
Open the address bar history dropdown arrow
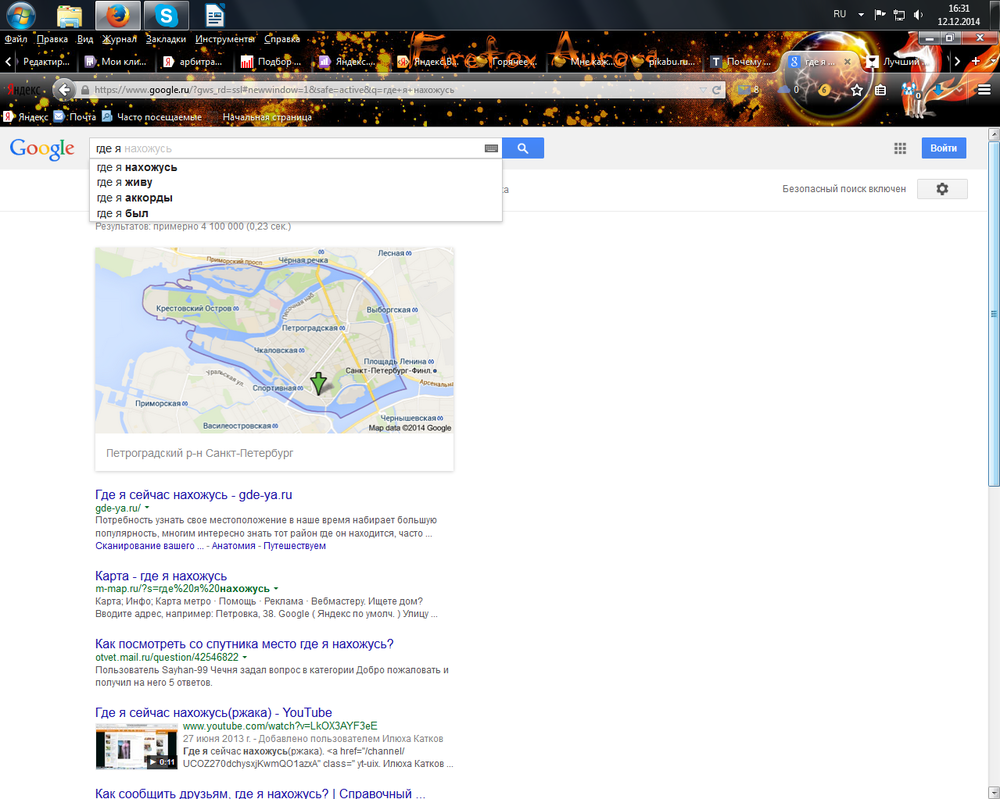pyautogui.click(x=703, y=90)
